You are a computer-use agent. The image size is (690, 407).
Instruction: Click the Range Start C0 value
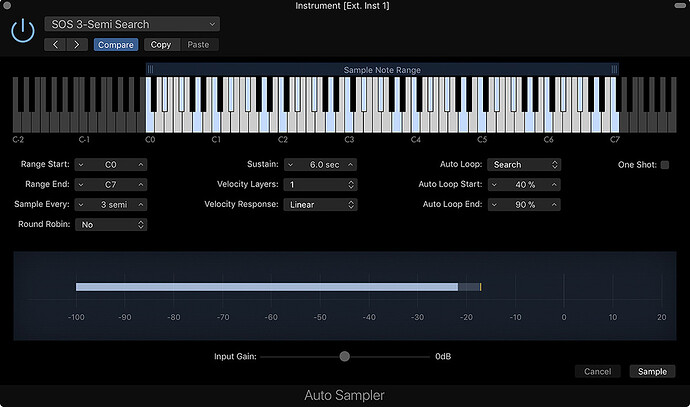pos(111,165)
